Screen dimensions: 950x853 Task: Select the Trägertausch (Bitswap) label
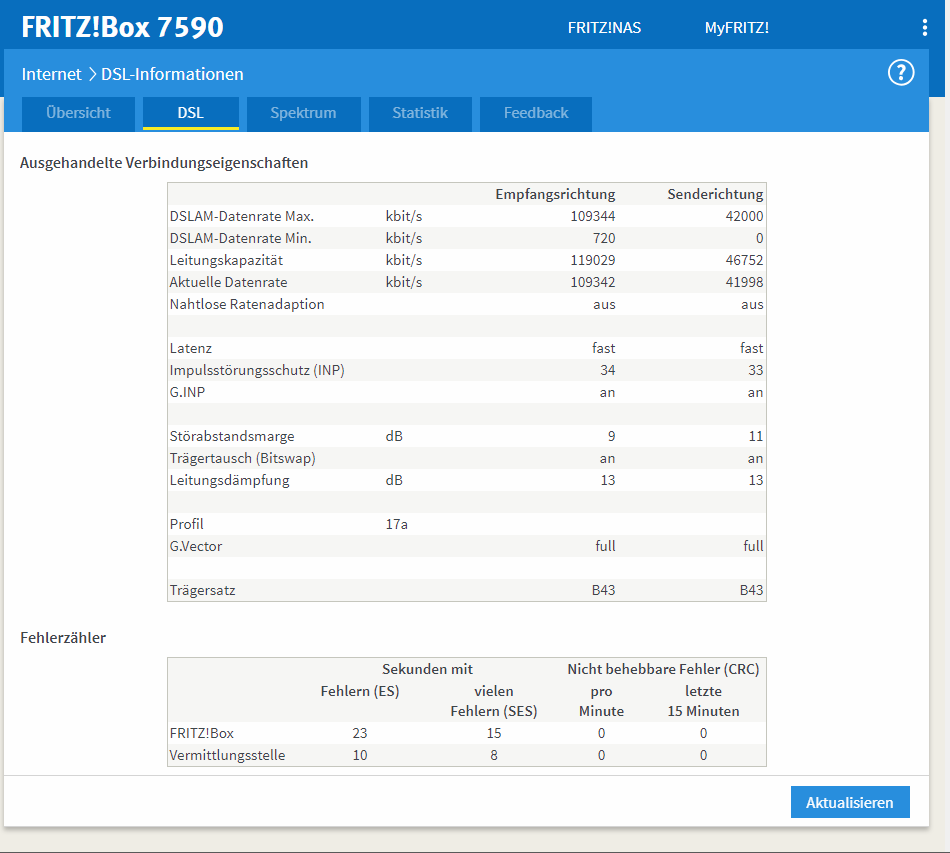pos(242,459)
